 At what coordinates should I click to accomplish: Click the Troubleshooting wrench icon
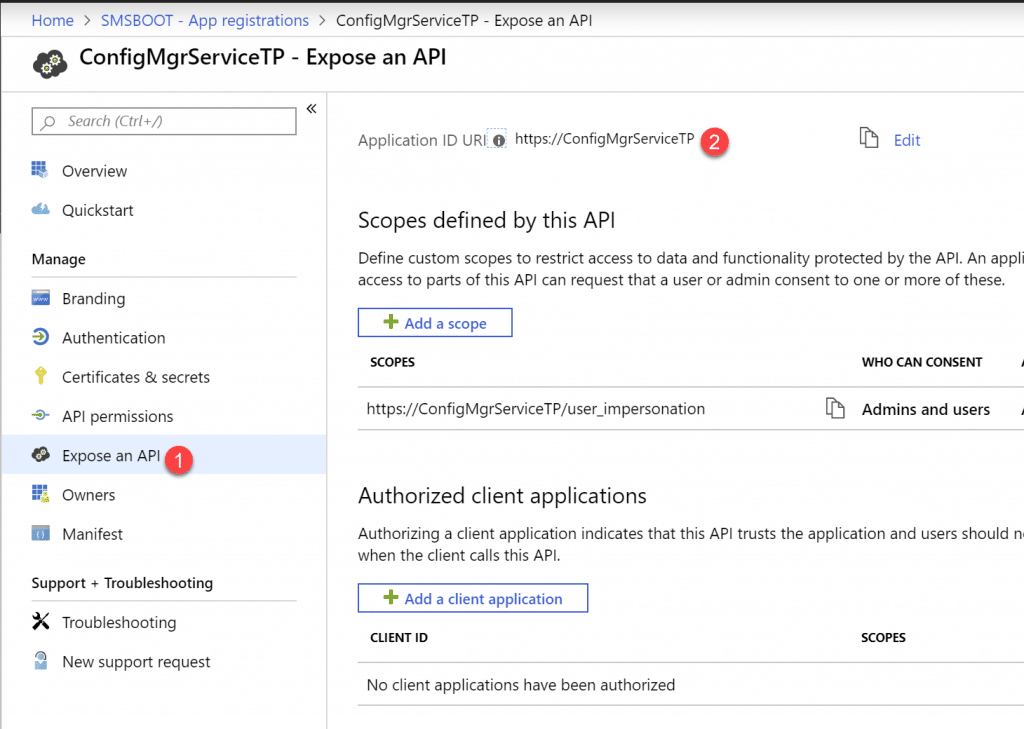pyautogui.click(x=41, y=622)
